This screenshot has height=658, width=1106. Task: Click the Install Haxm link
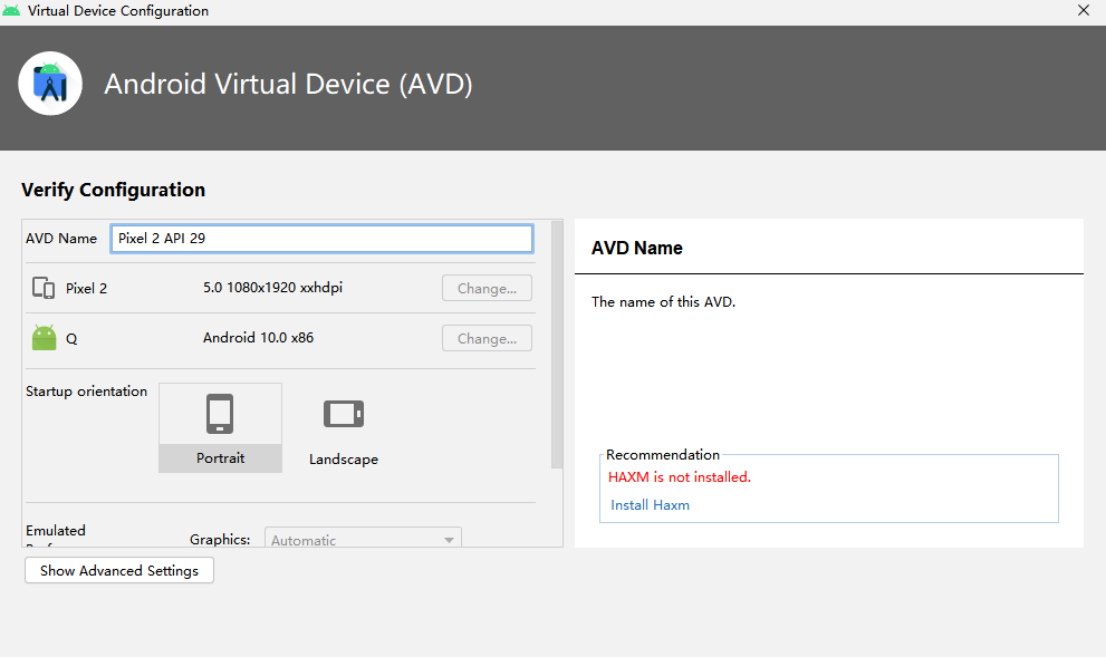tap(650, 505)
